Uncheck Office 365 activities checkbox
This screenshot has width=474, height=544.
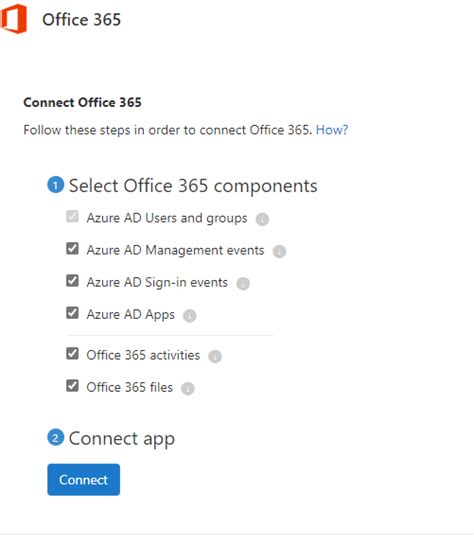pyautogui.click(x=72, y=354)
